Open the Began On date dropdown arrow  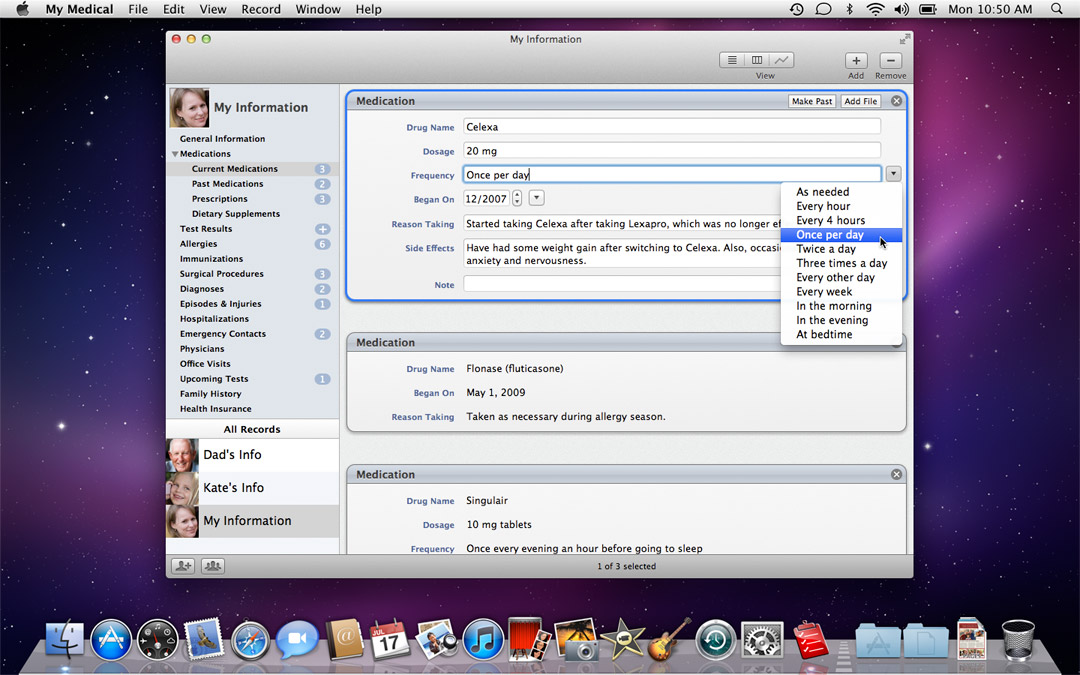(536, 198)
